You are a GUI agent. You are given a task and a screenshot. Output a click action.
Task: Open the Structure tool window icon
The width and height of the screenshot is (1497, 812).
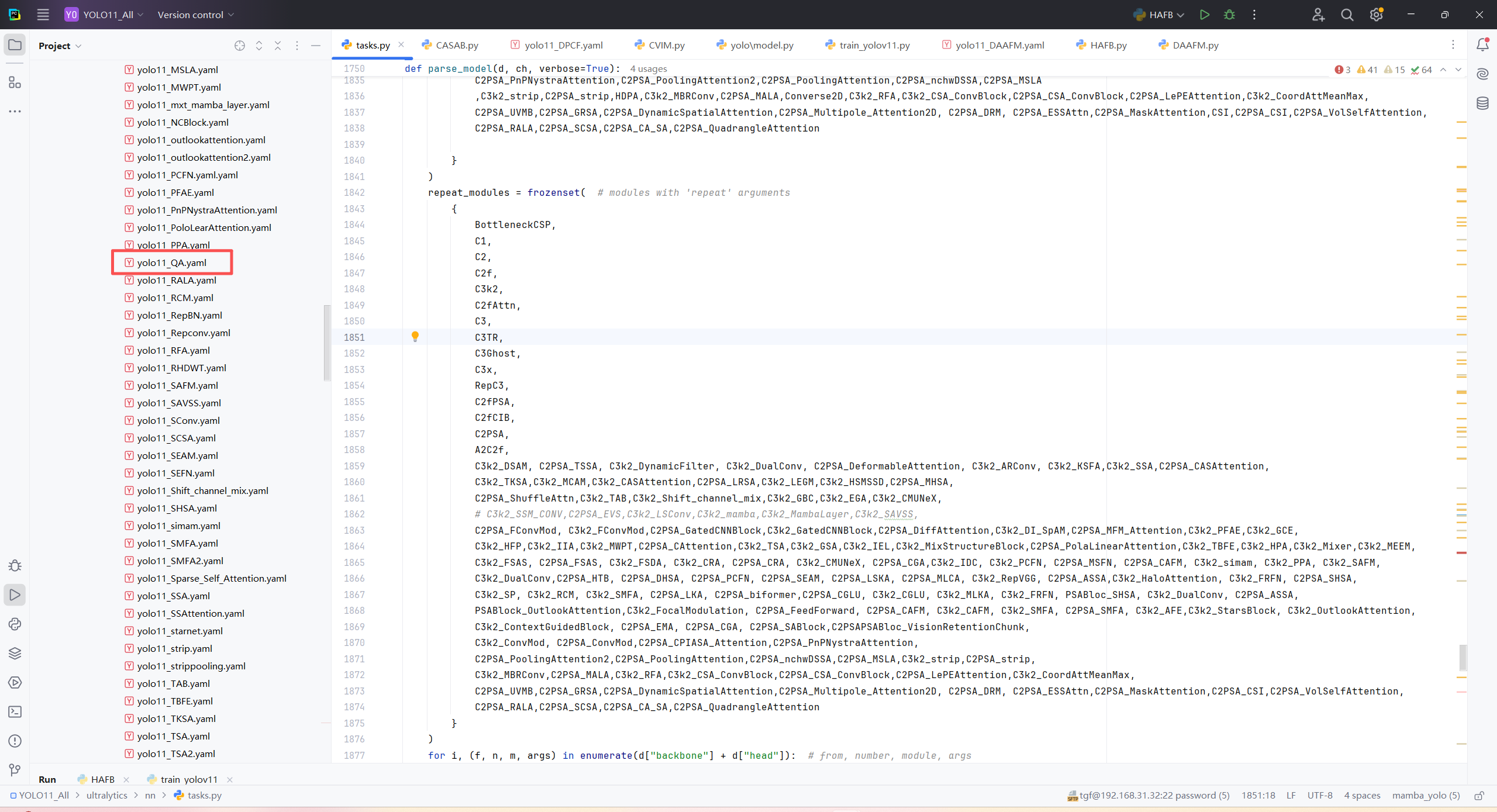pos(15,82)
